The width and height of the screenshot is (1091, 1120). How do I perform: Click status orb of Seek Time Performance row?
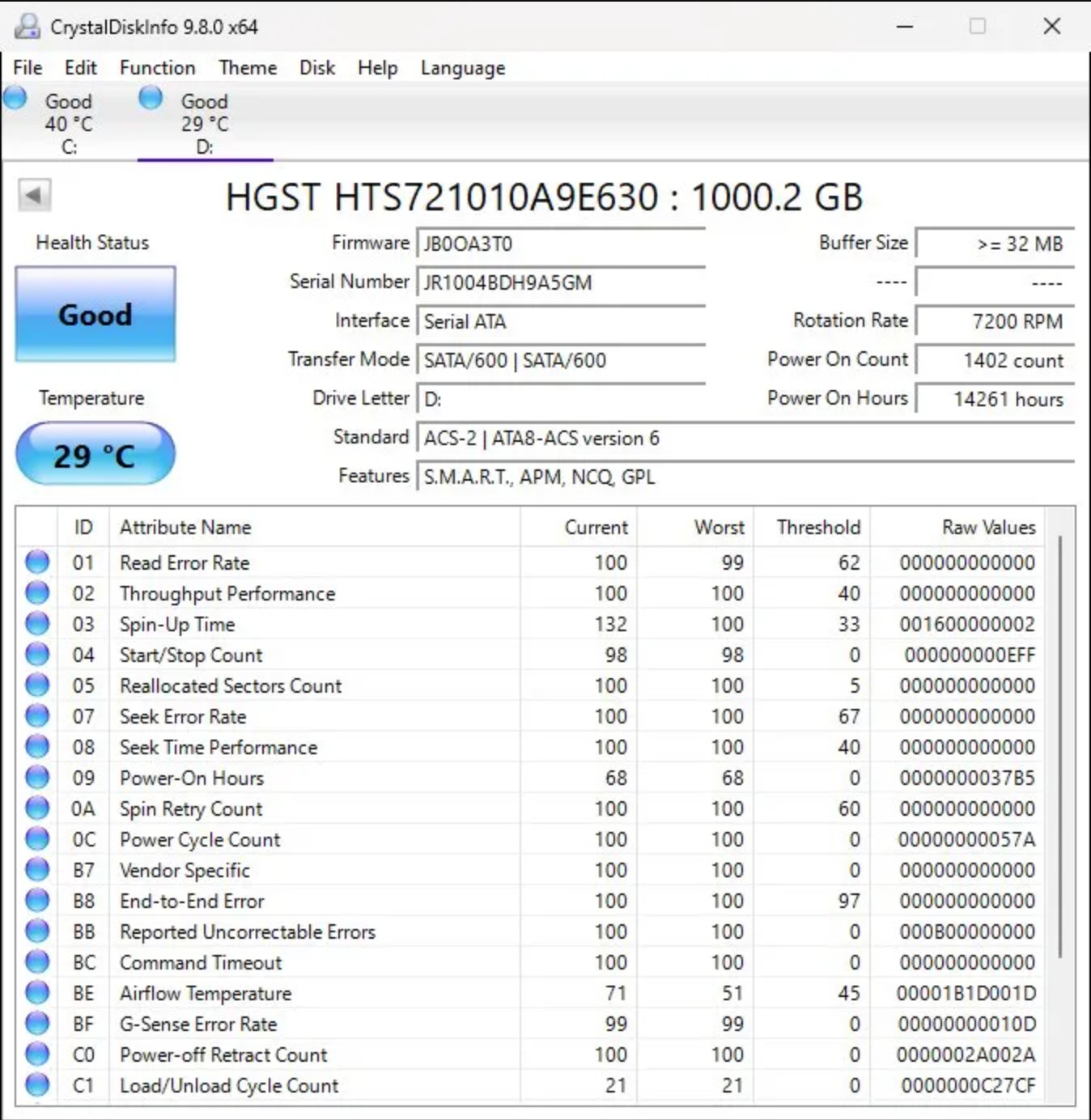point(37,746)
